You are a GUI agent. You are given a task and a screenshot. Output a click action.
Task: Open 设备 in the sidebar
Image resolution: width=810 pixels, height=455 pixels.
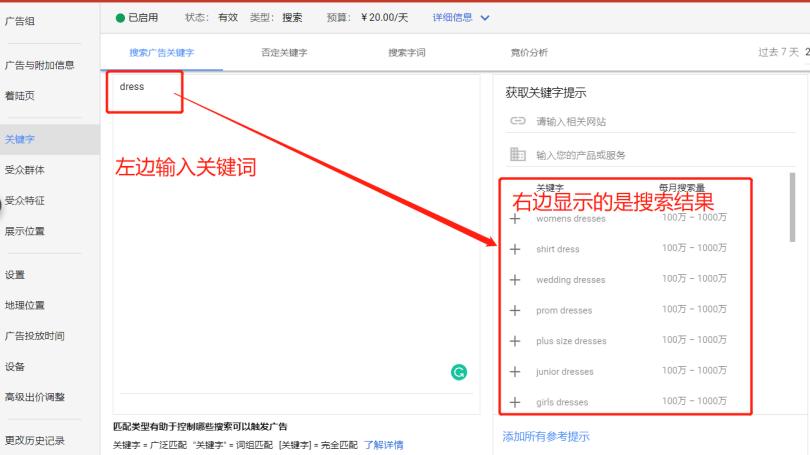click(x=15, y=367)
